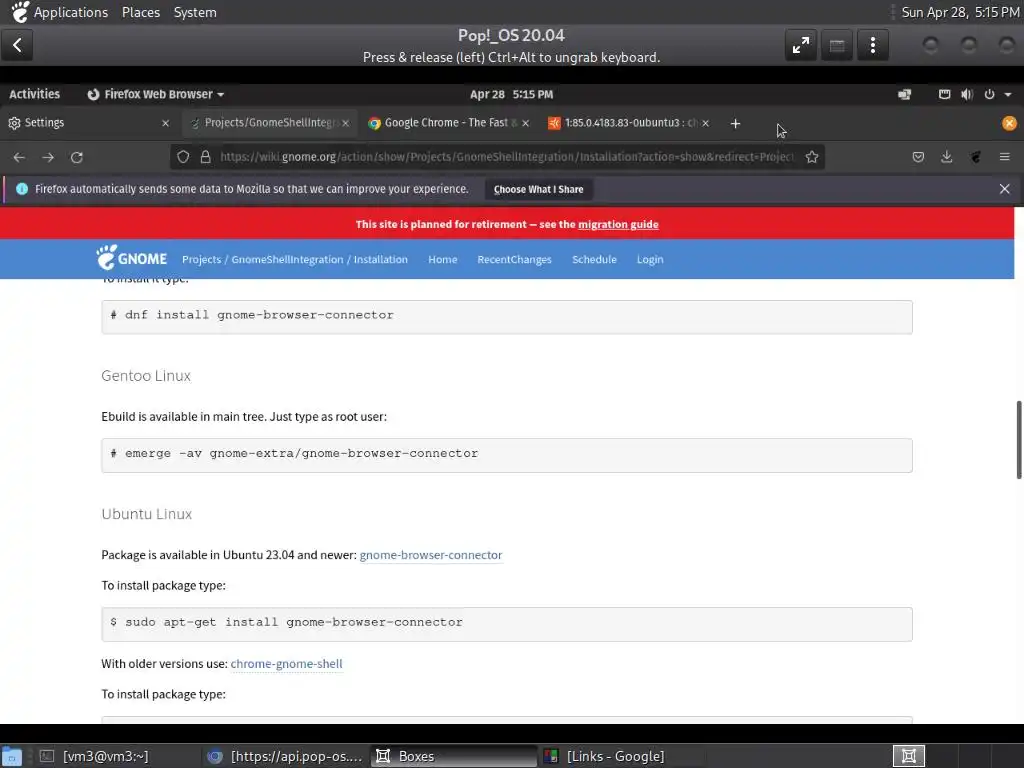Switch to the Settings tab
Image resolution: width=1024 pixels, height=768 pixels.
pyautogui.click(x=88, y=123)
